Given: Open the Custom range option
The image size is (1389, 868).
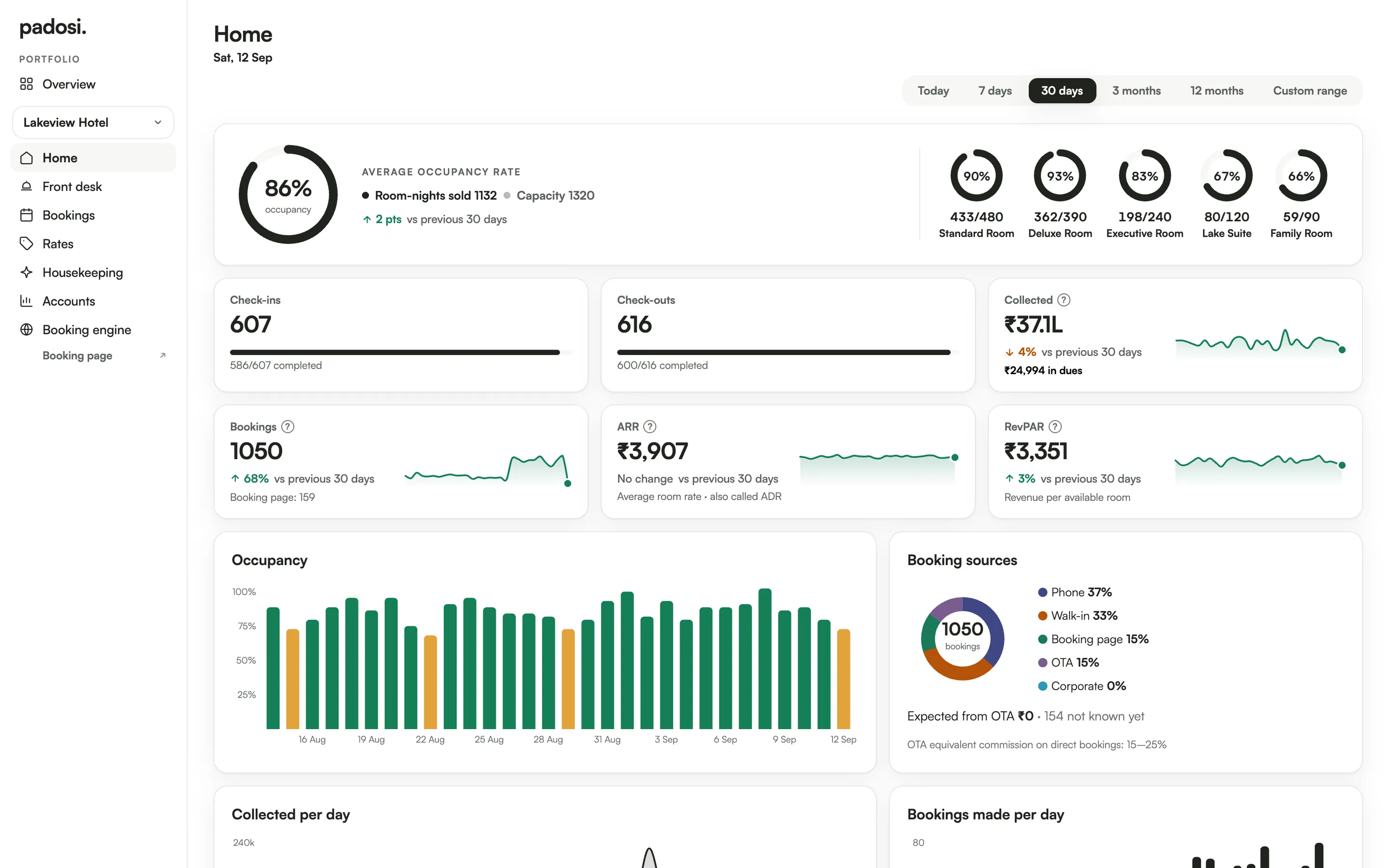Looking at the screenshot, I should (x=1309, y=91).
